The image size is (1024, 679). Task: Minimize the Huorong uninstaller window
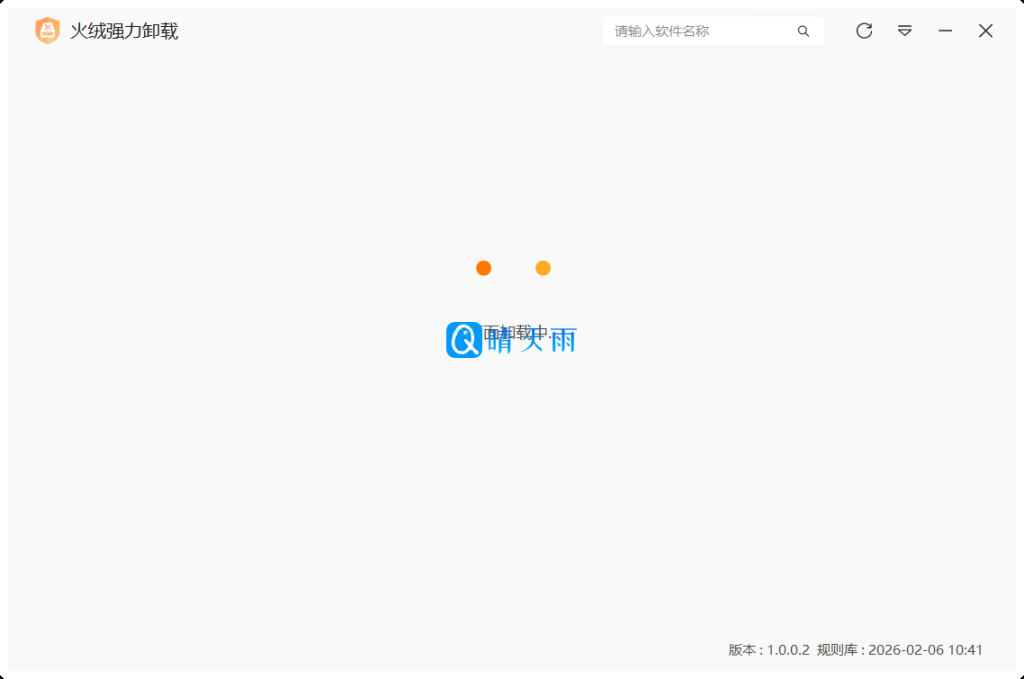[x=945, y=31]
